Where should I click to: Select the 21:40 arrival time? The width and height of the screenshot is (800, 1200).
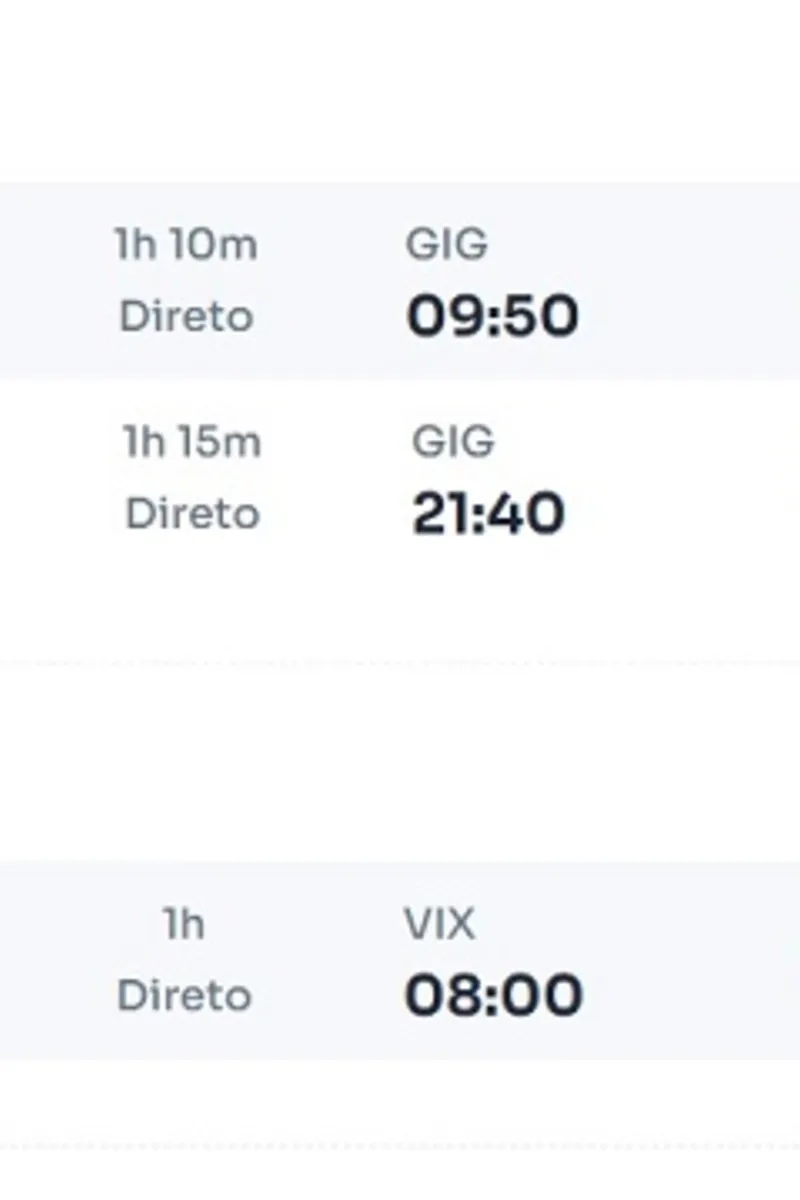click(x=488, y=514)
